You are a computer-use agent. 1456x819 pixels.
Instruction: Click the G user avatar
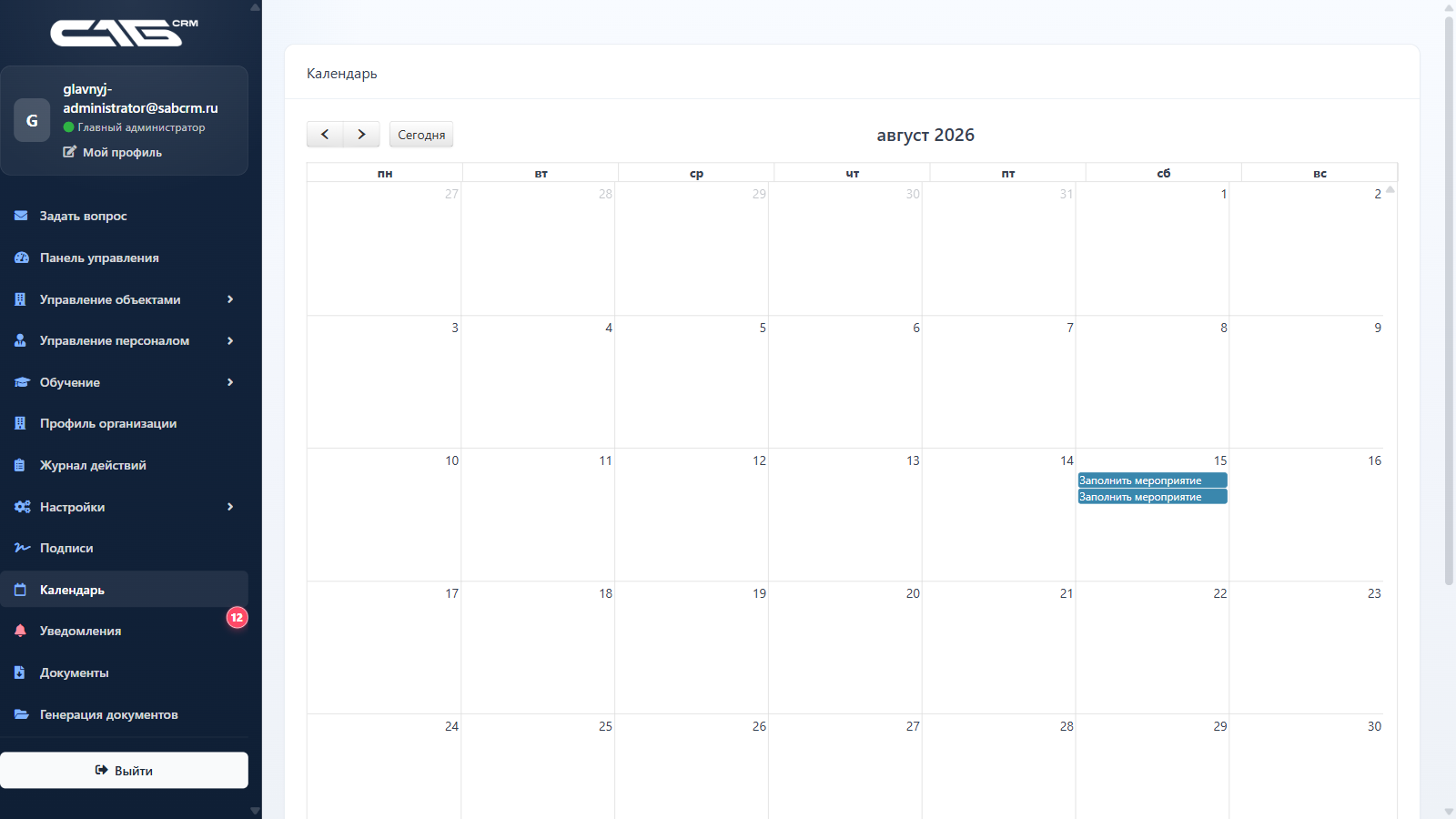(x=32, y=120)
